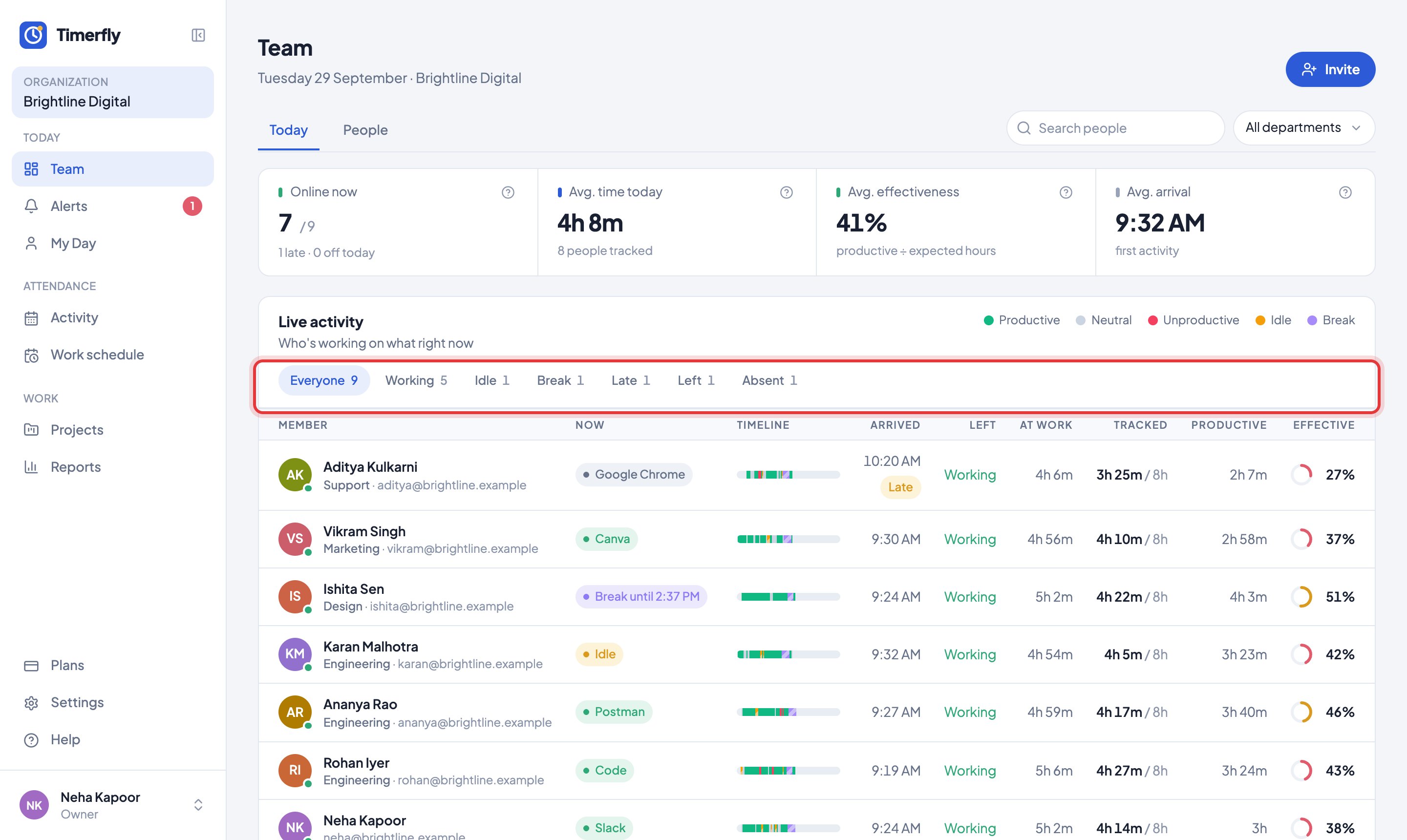Select the Today tab

point(288,130)
